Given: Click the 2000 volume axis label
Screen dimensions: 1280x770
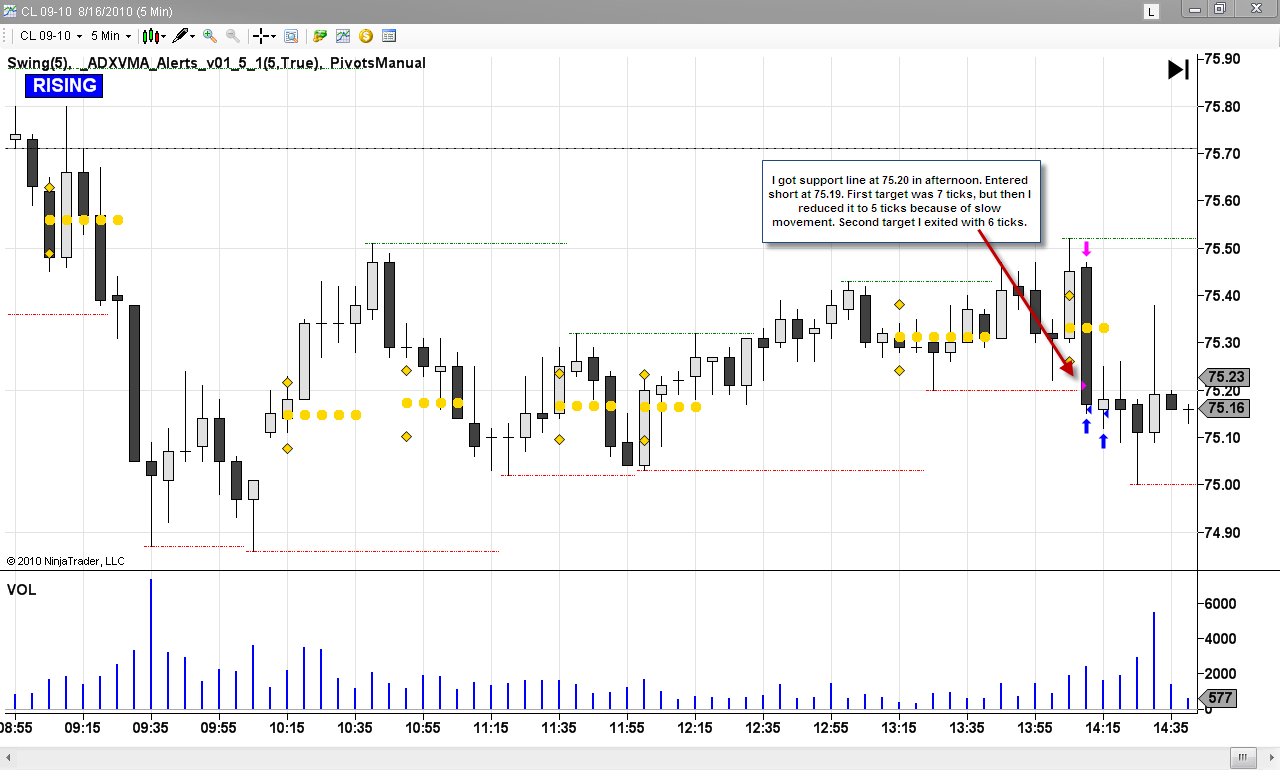Looking at the screenshot, I should click(1220, 674).
